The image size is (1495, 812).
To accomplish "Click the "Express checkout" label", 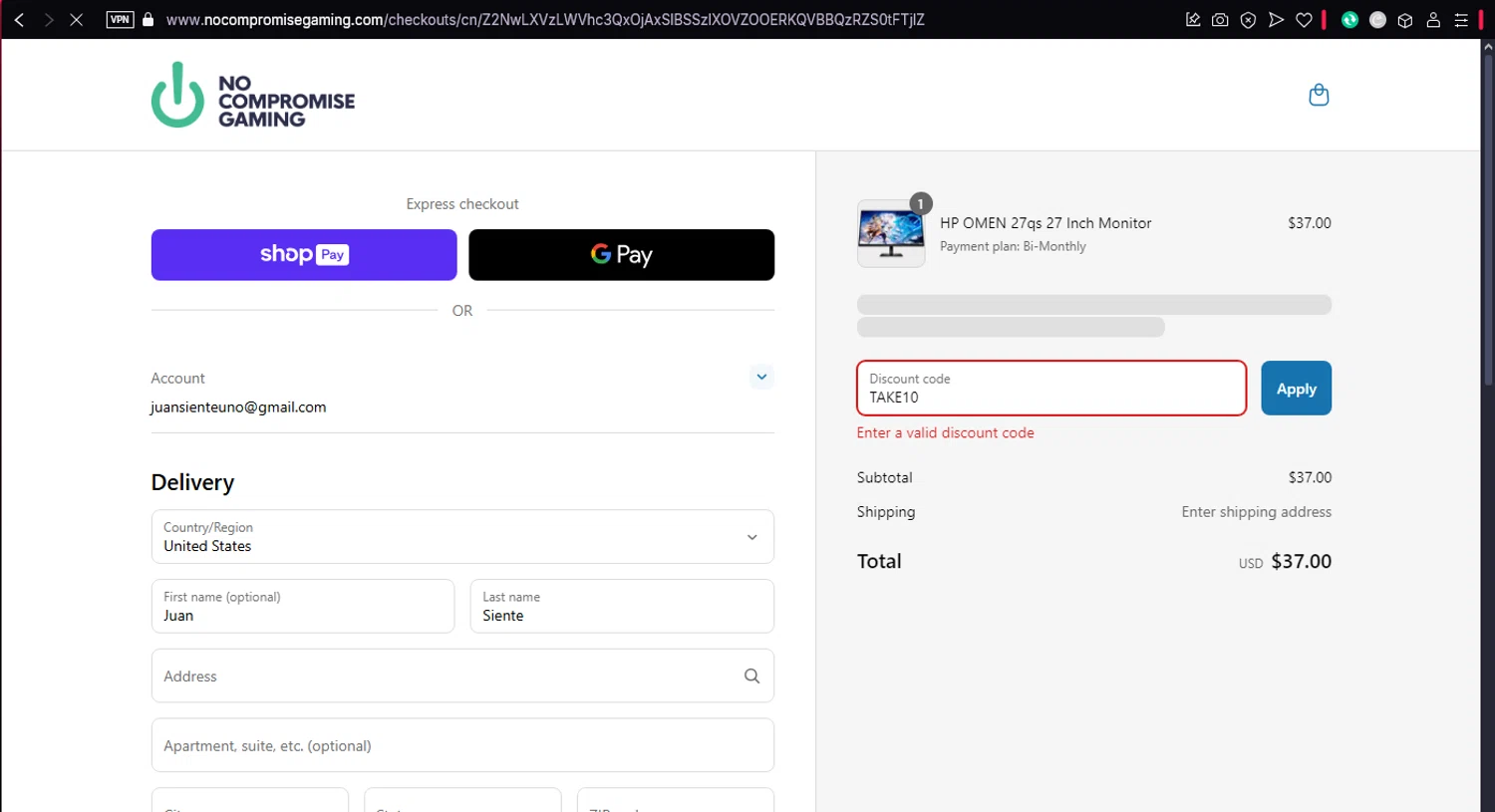I will (x=462, y=204).
